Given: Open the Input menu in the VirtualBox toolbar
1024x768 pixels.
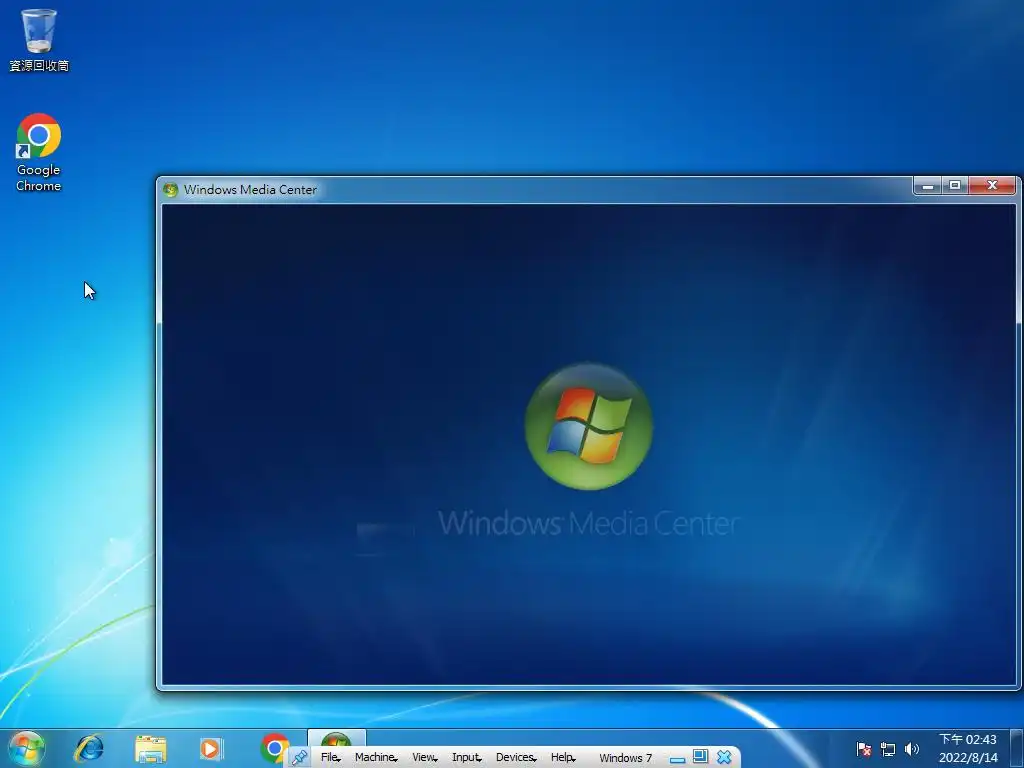Looking at the screenshot, I should click(466, 758).
